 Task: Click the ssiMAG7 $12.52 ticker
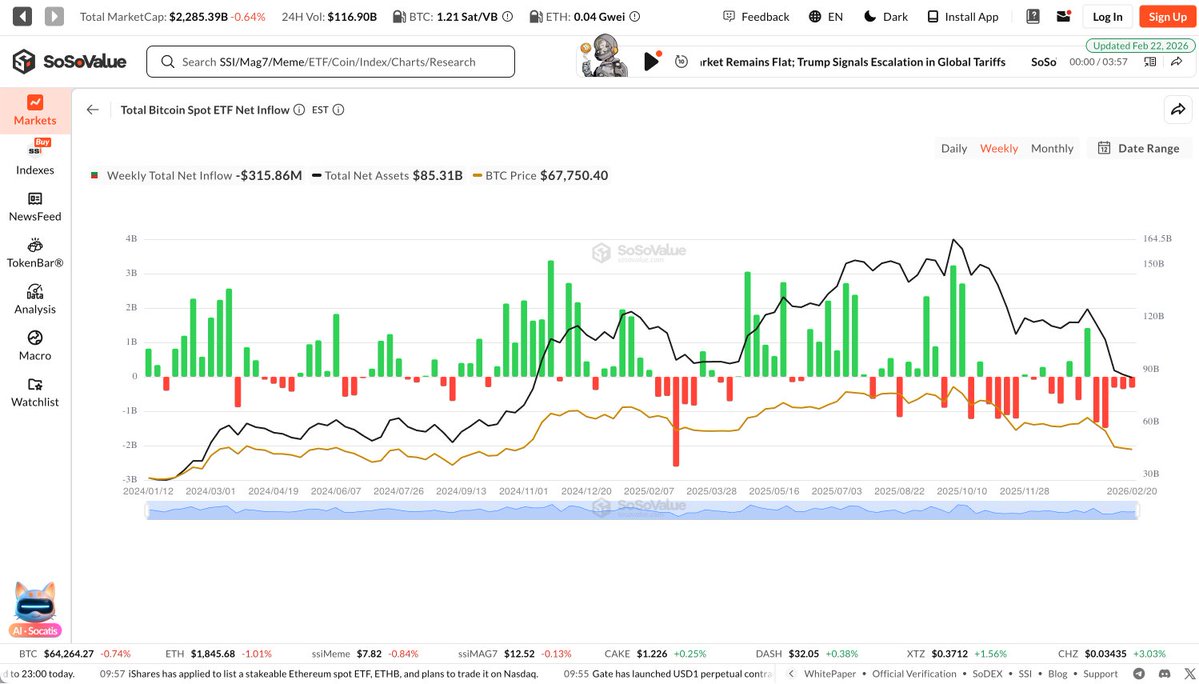click(515, 653)
